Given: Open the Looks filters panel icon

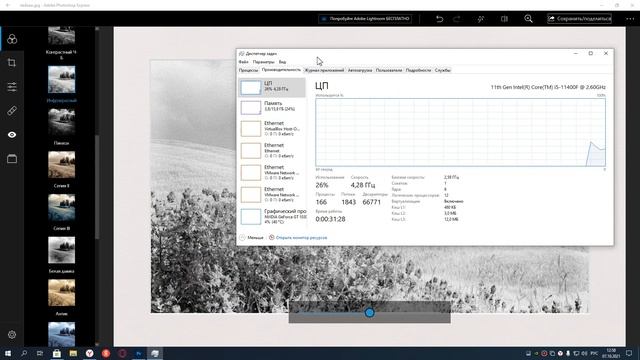Looking at the screenshot, I should pyautogui.click(x=12, y=39).
